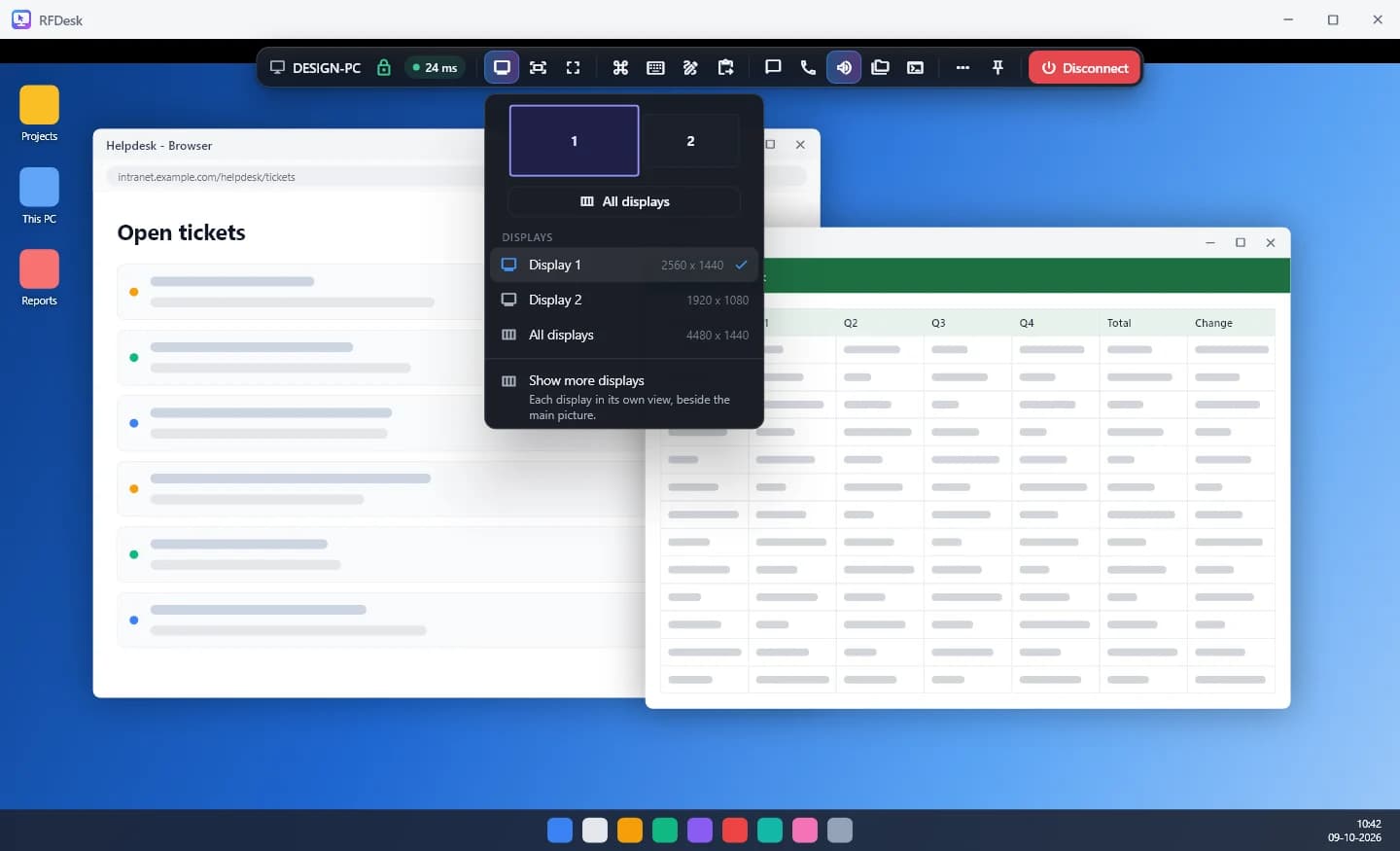Click the purple icon in remote taskbar
1400x851 pixels.
tap(700, 830)
